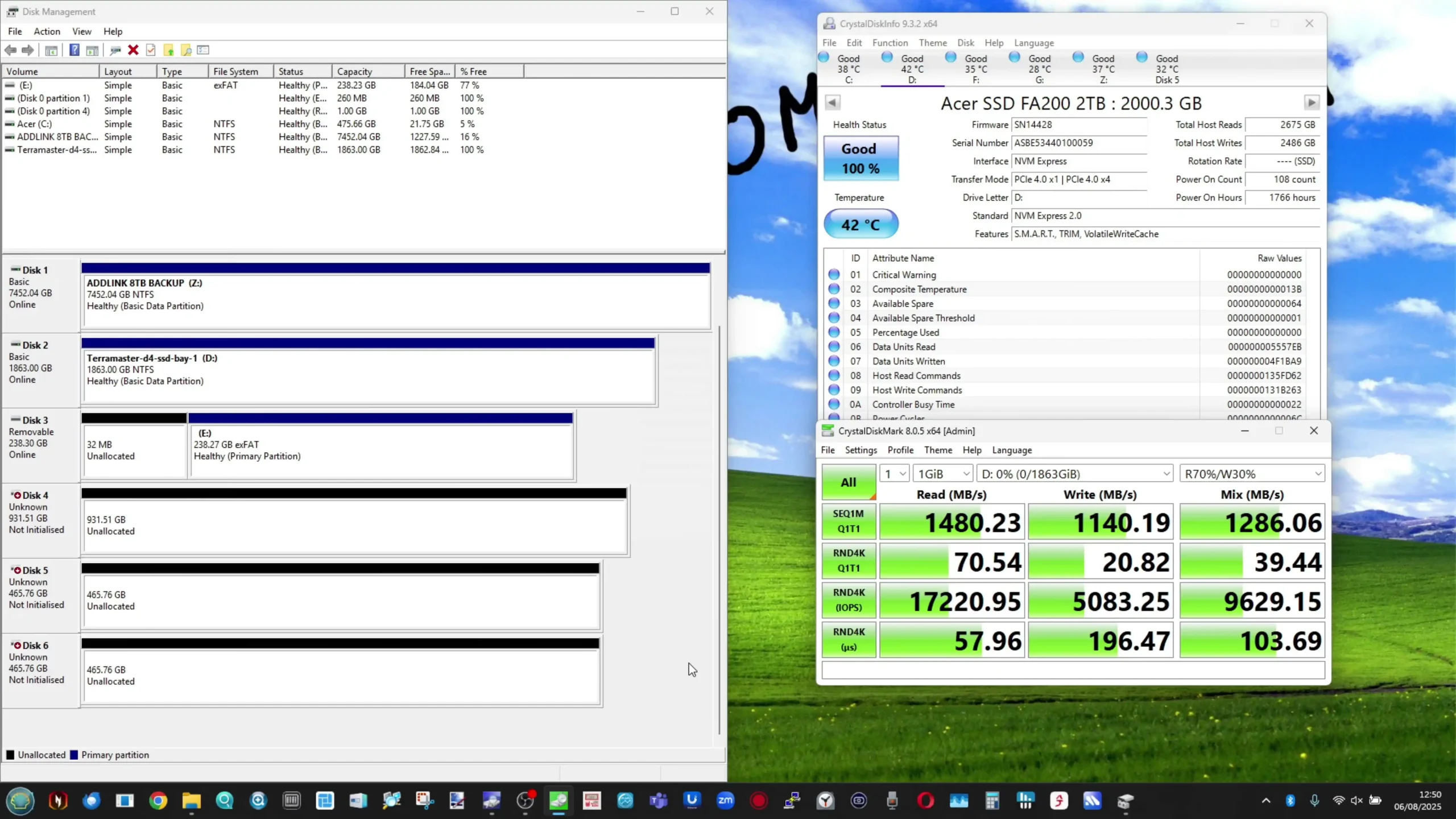Click next disk arrow in CrystalDiskInfo
The height and width of the screenshot is (819, 1456).
[1312, 102]
